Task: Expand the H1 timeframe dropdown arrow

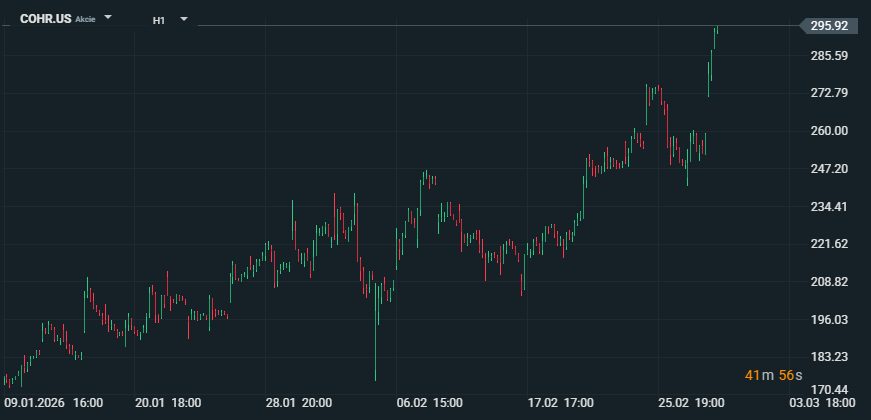Action: [184, 18]
